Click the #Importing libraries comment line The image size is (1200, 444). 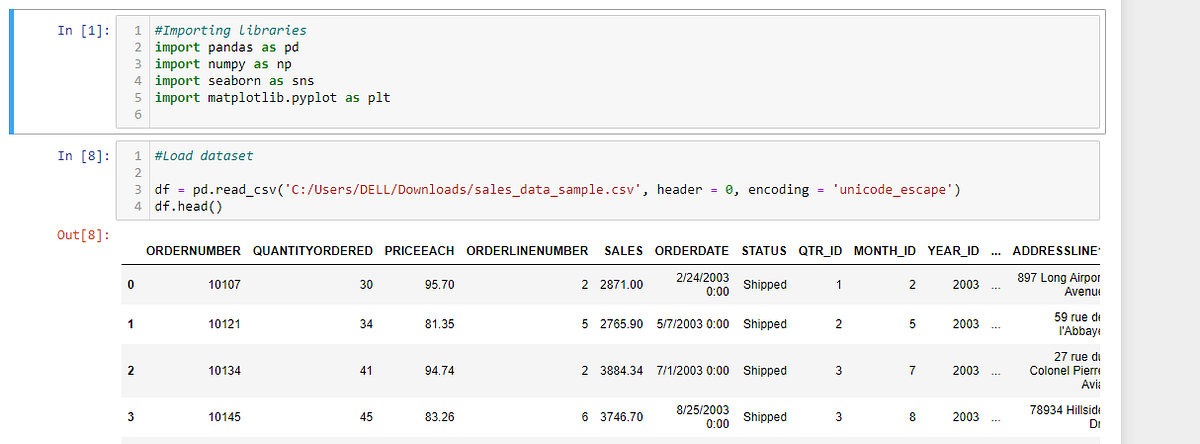pos(231,31)
